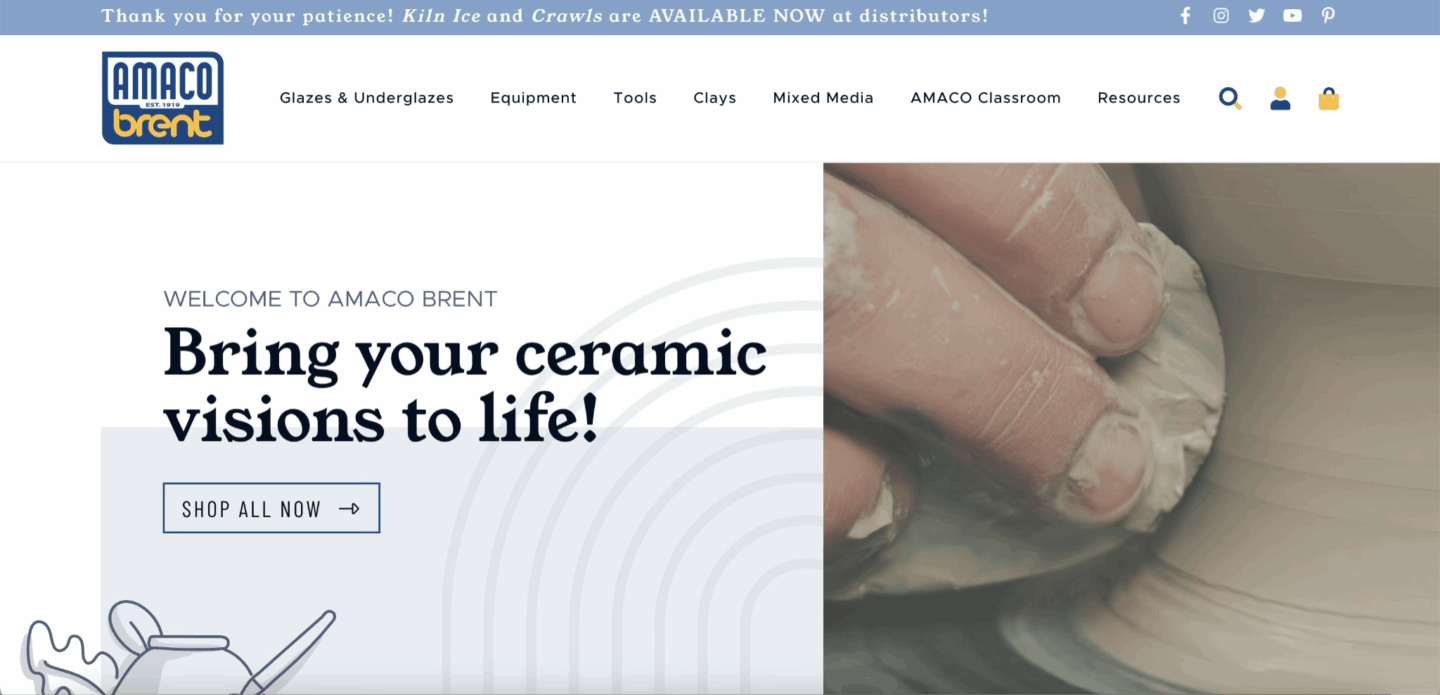Open the Equipment menu
Screen dimensions: 1440x695
pyautogui.click(x=533, y=98)
